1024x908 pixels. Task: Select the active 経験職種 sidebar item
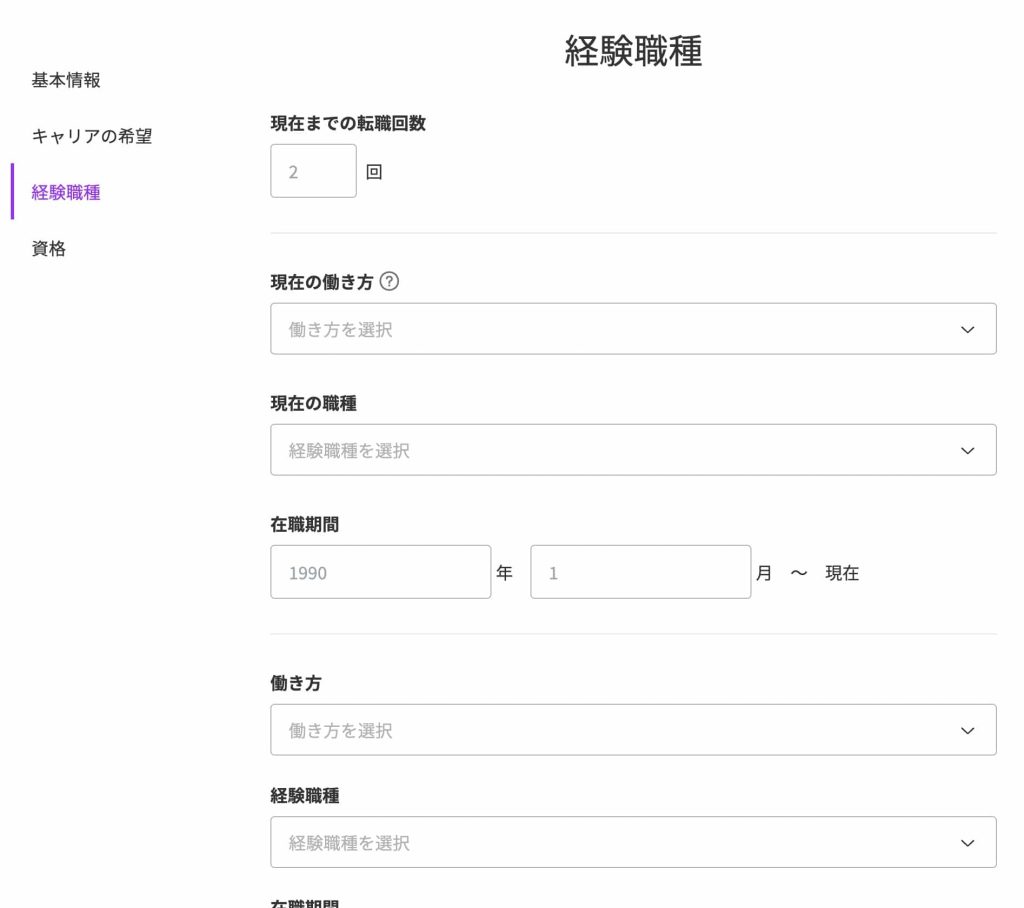pos(66,192)
